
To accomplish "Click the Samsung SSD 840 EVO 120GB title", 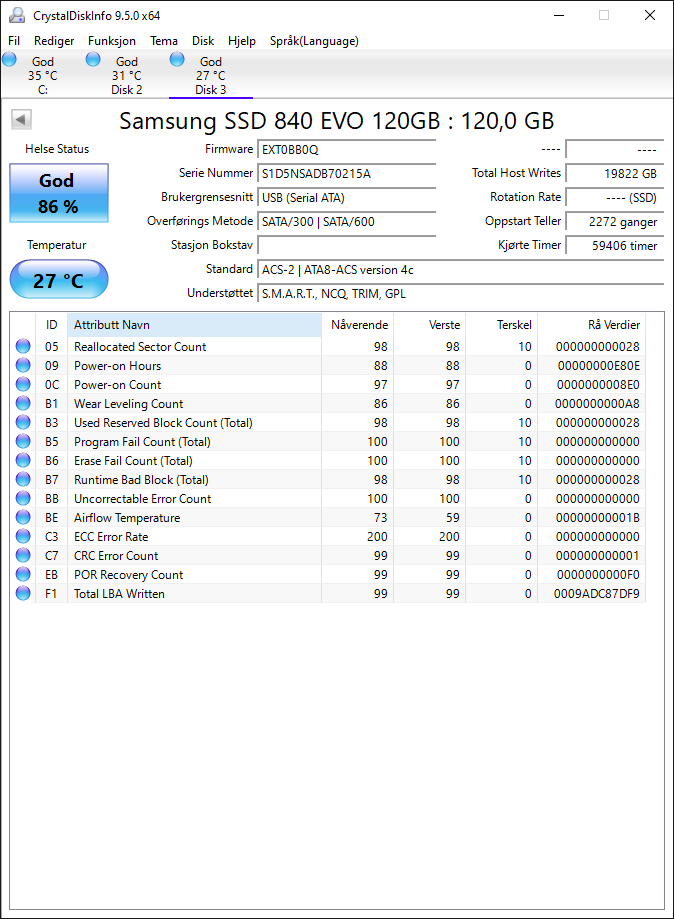I will point(336,121).
